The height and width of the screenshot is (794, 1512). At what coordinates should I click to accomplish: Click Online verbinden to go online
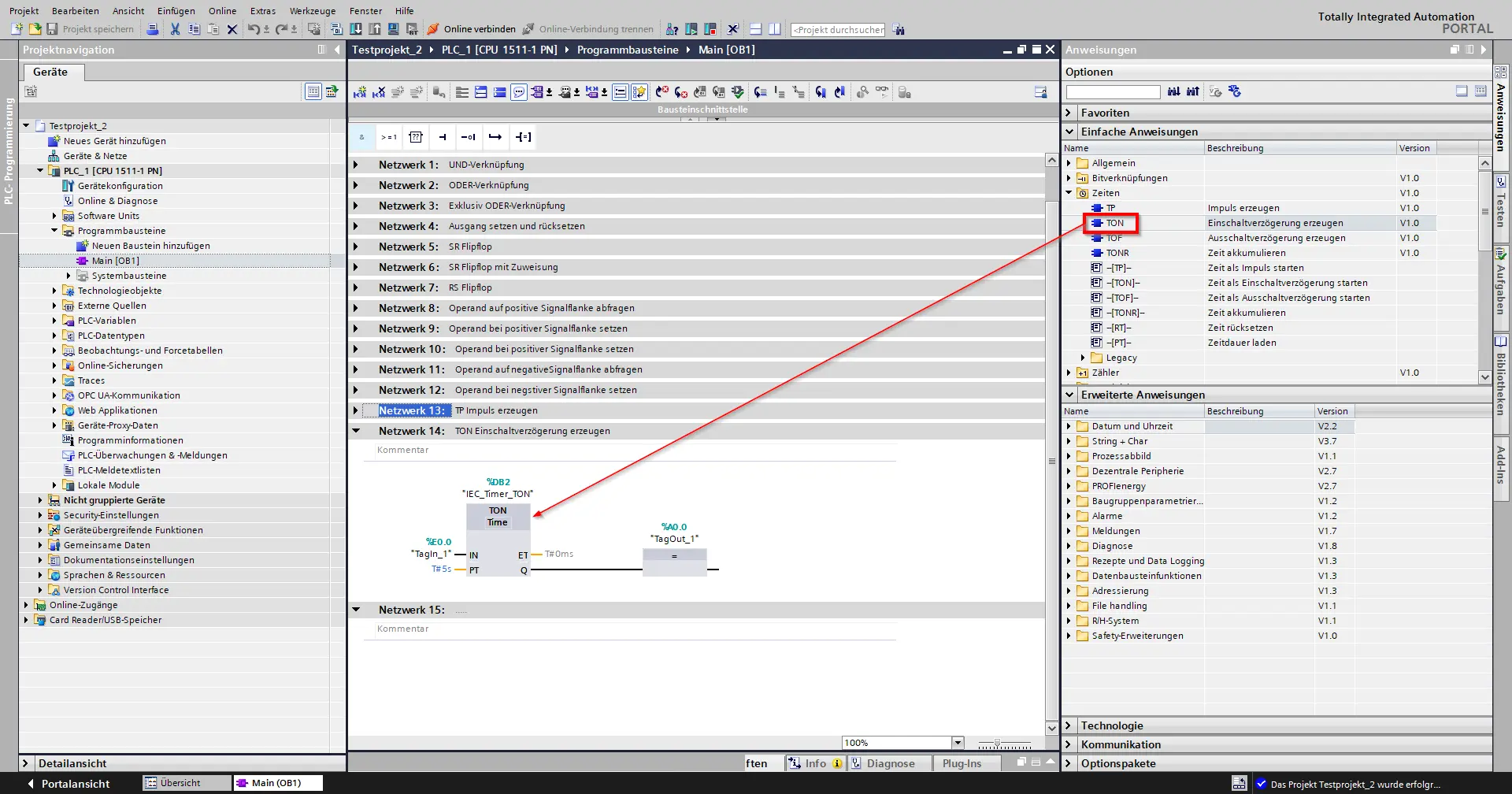tap(471, 29)
